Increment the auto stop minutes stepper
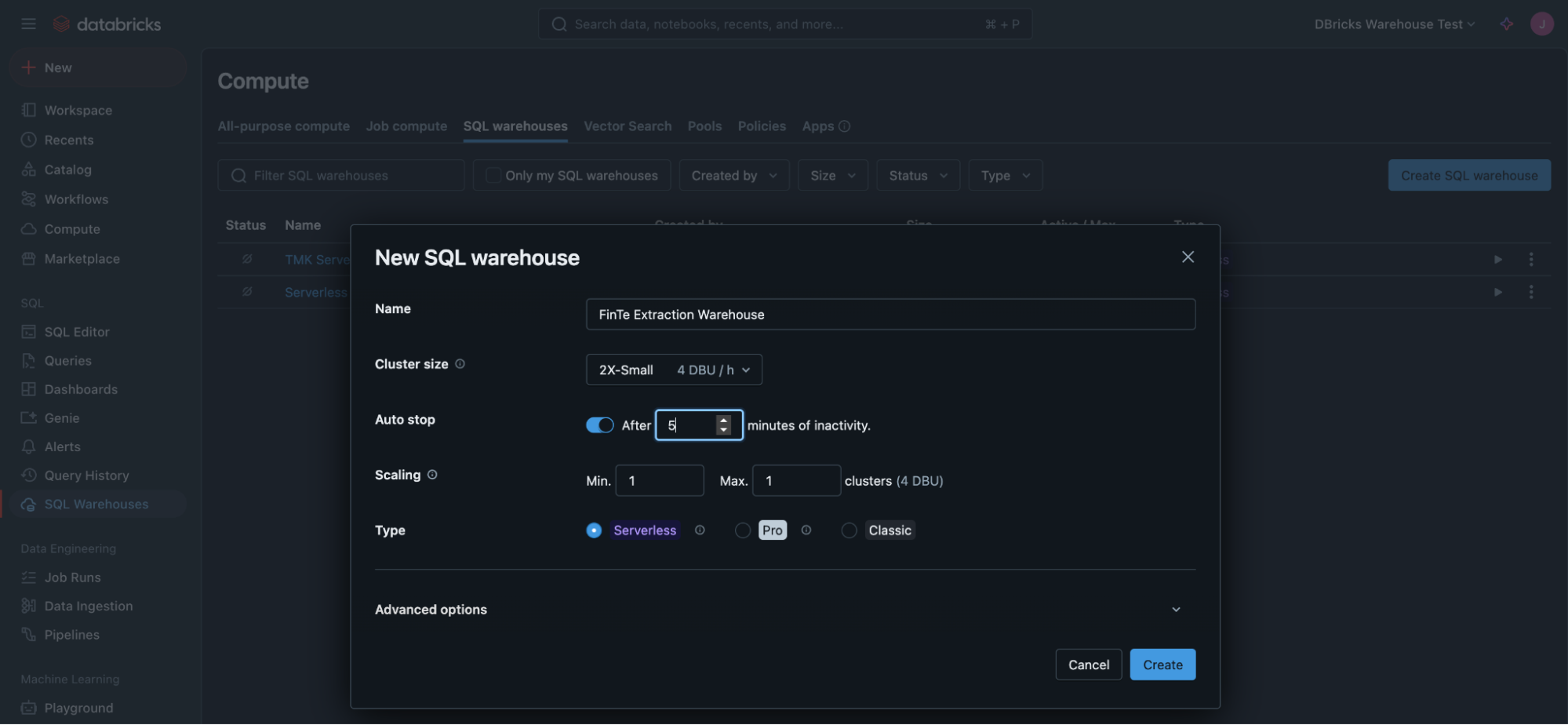The image size is (1568, 725). pyautogui.click(x=723, y=421)
